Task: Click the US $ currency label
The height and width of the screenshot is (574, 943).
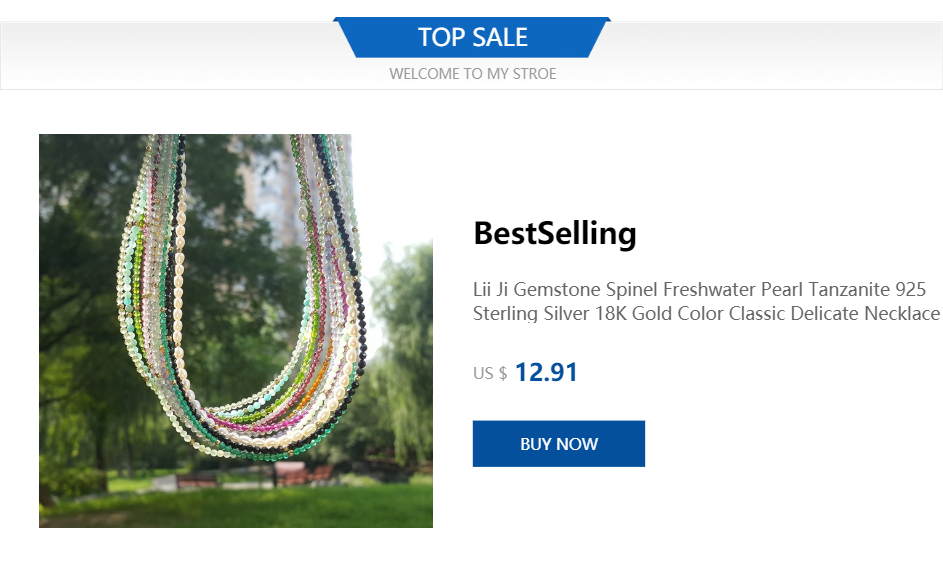Action: point(489,373)
